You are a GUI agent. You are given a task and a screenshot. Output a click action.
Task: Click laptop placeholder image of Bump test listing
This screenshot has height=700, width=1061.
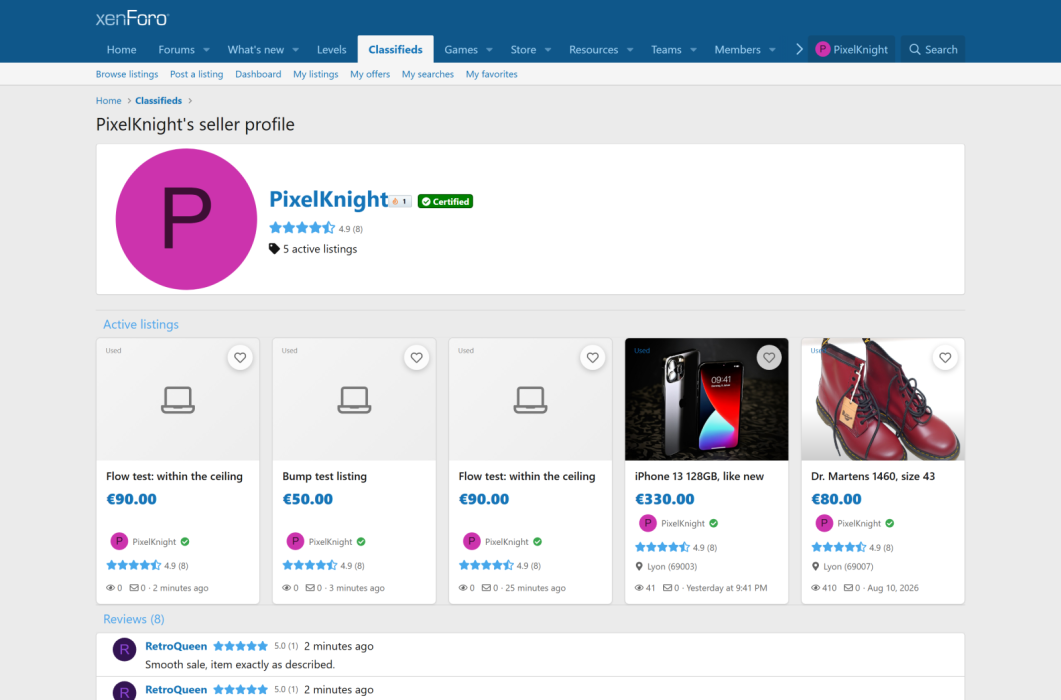(354, 399)
